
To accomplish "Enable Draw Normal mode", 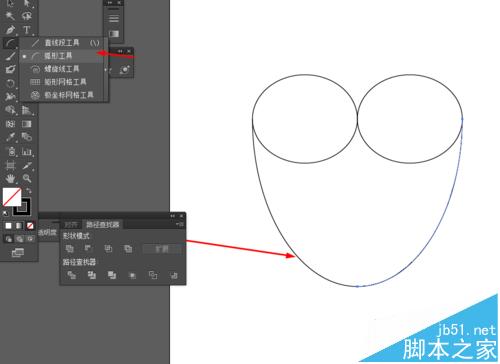I will pos(9,239).
